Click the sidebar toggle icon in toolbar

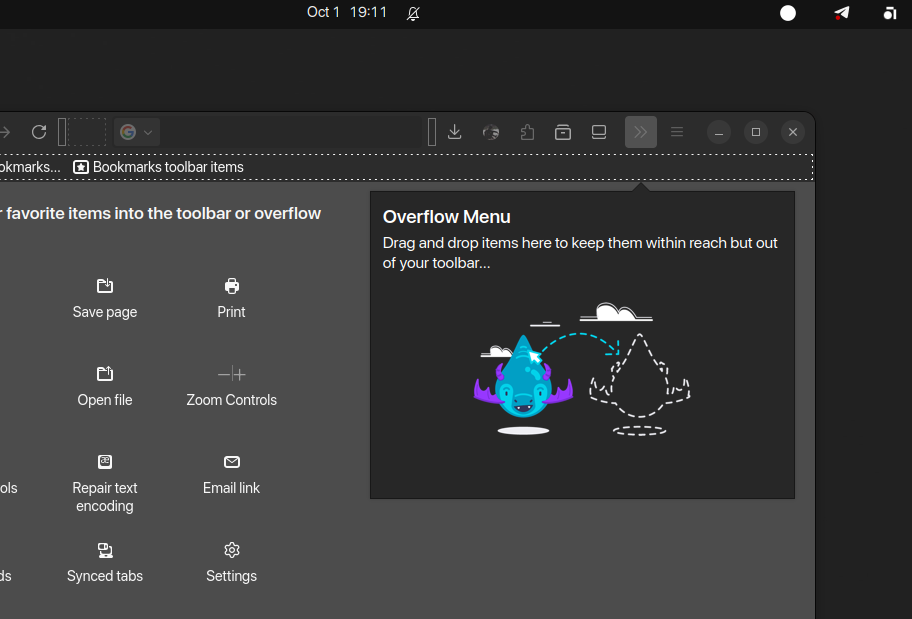tap(599, 132)
